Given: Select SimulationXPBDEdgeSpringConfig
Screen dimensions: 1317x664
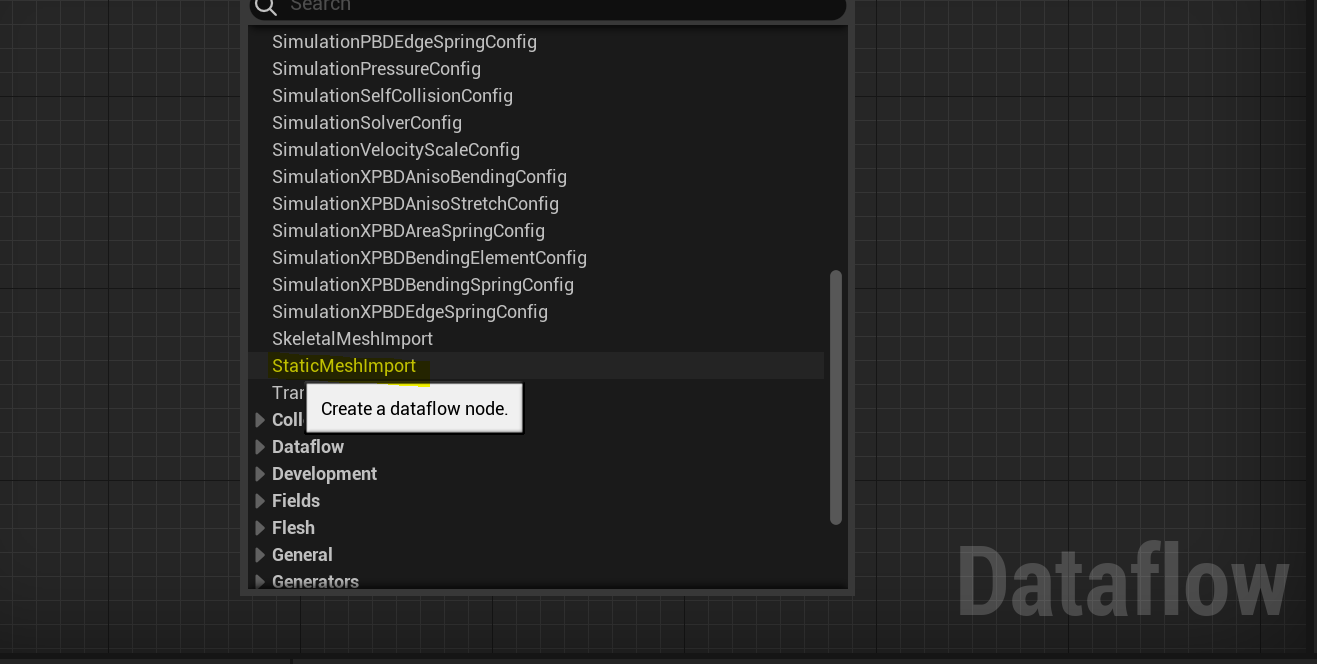Looking at the screenshot, I should click(410, 311).
